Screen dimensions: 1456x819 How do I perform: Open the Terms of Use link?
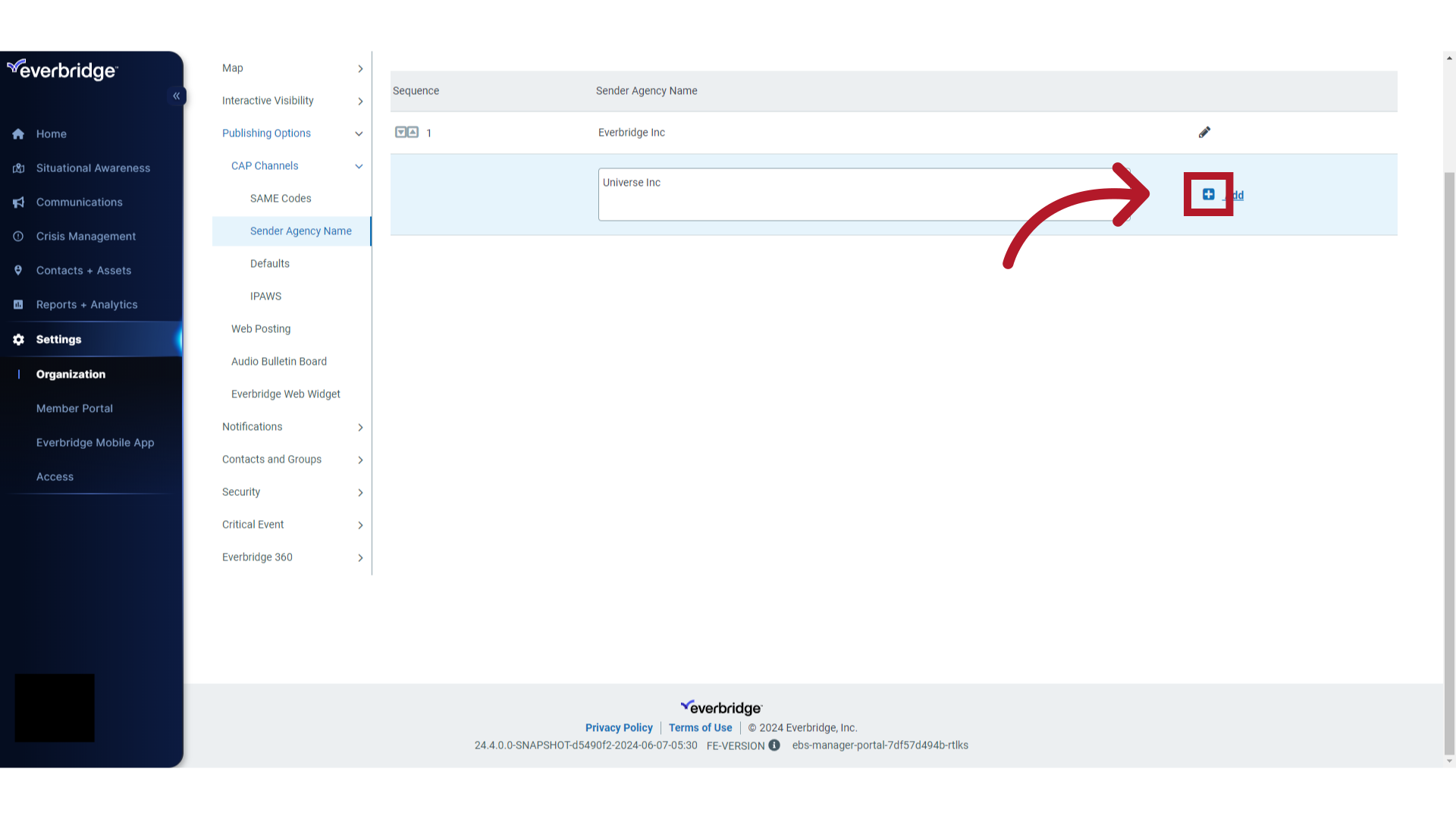701,728
